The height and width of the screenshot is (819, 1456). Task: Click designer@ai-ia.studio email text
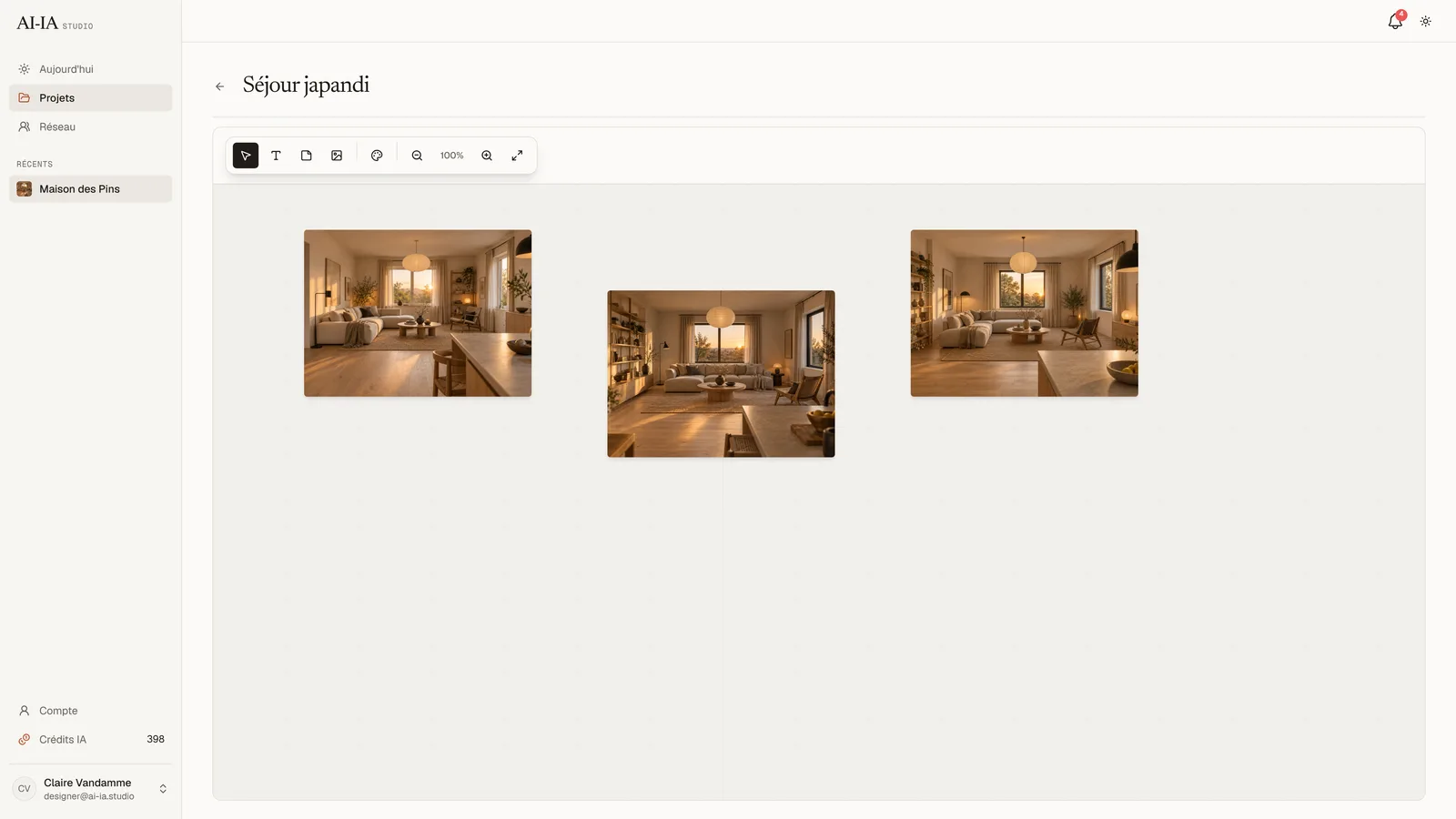coord(89,796)
